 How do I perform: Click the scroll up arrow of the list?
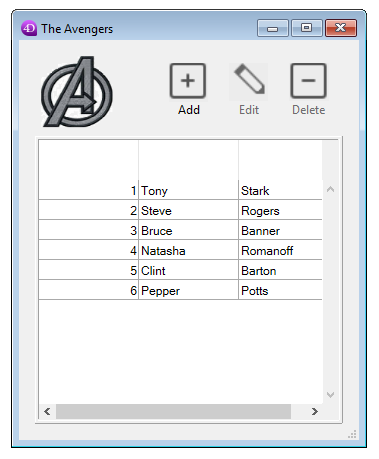point(330,190)
